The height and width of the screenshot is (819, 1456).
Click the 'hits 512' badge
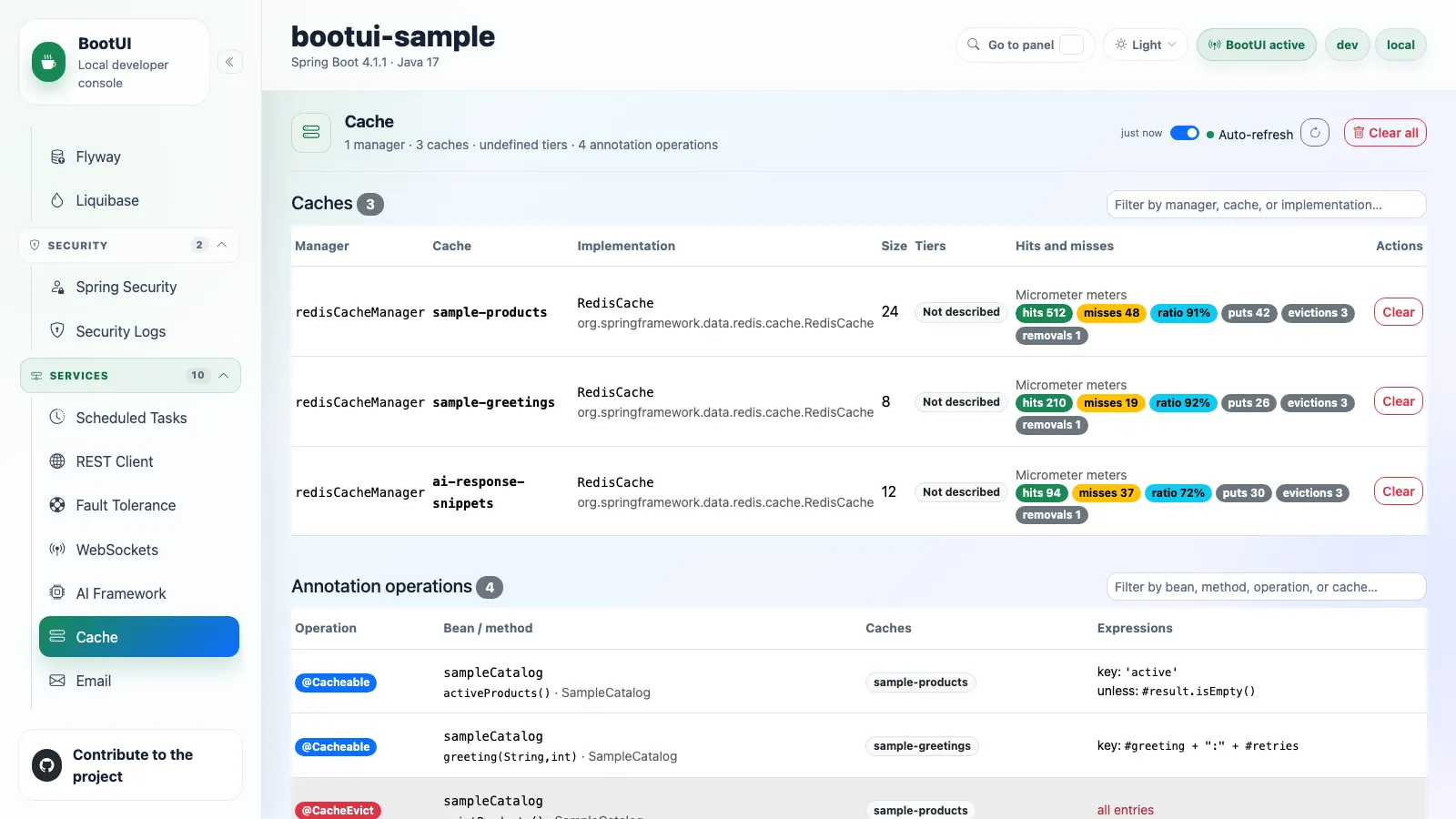pos(1044,313)
